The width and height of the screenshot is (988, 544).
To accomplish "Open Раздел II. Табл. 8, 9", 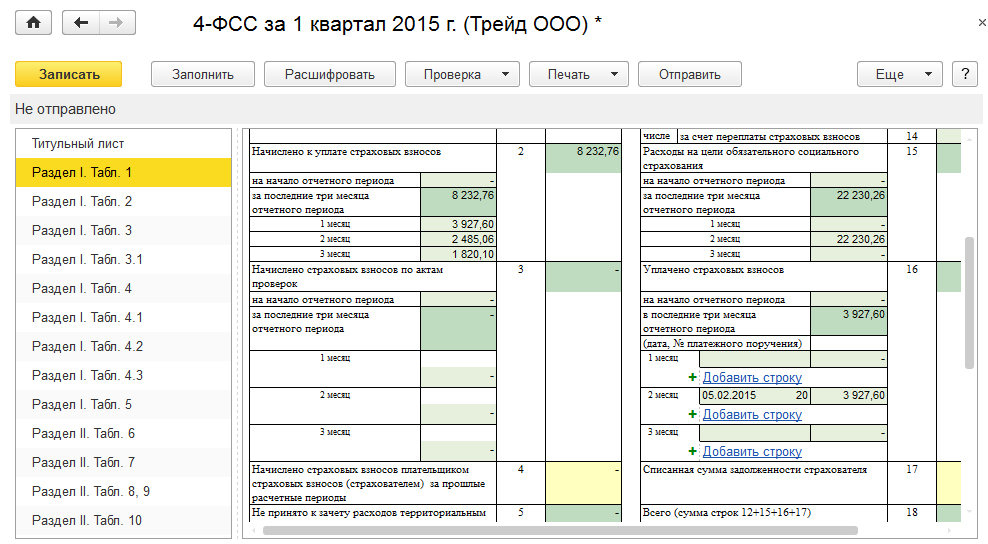I will (x=91, y=492).
